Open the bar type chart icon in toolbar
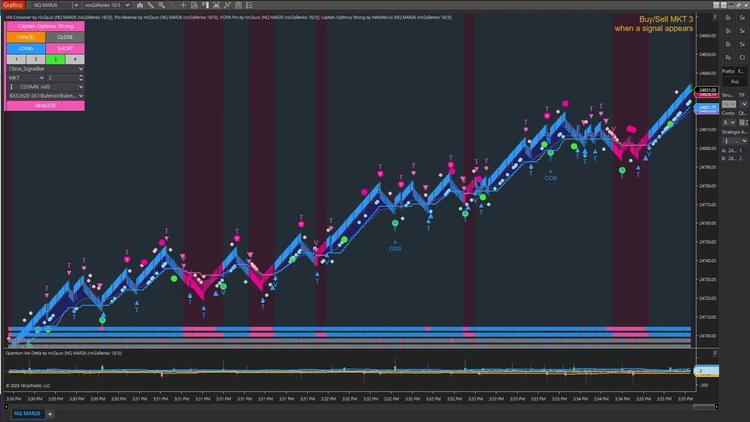Image resolution: width=750 pixels, height=422 pixels. click(x=140, y=5)
